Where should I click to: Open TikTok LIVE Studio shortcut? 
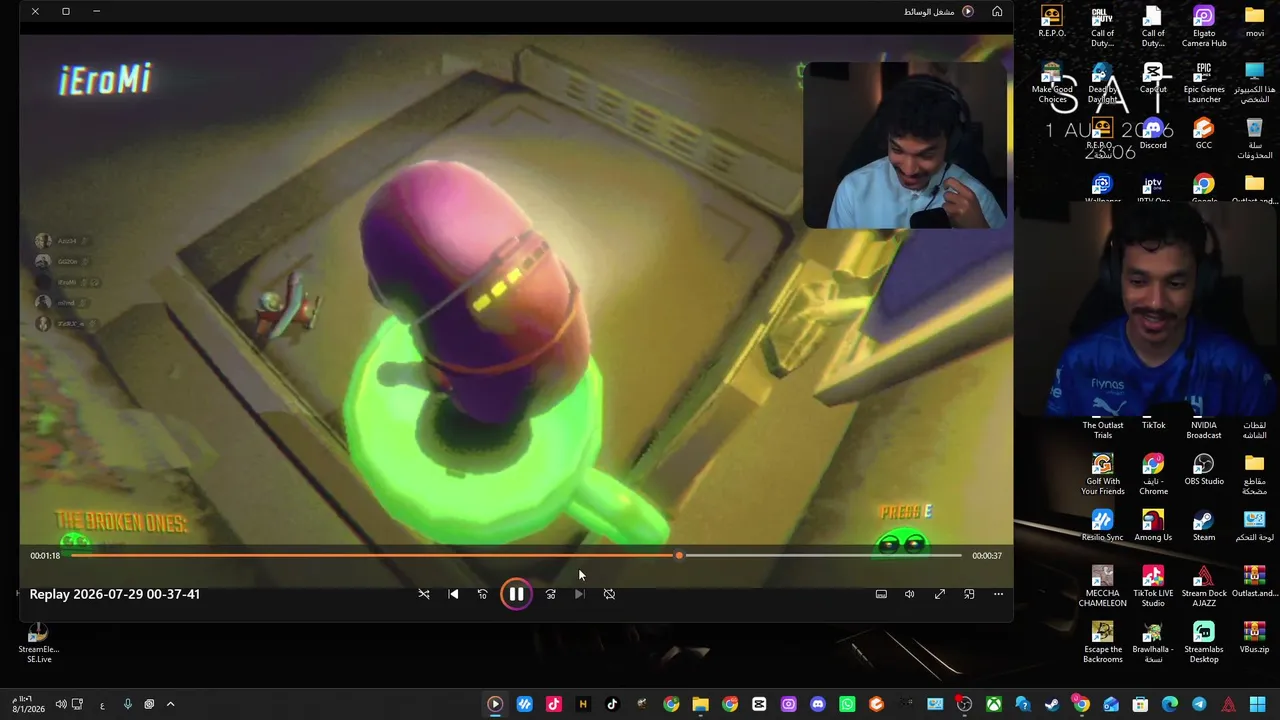click(1153, 587)
